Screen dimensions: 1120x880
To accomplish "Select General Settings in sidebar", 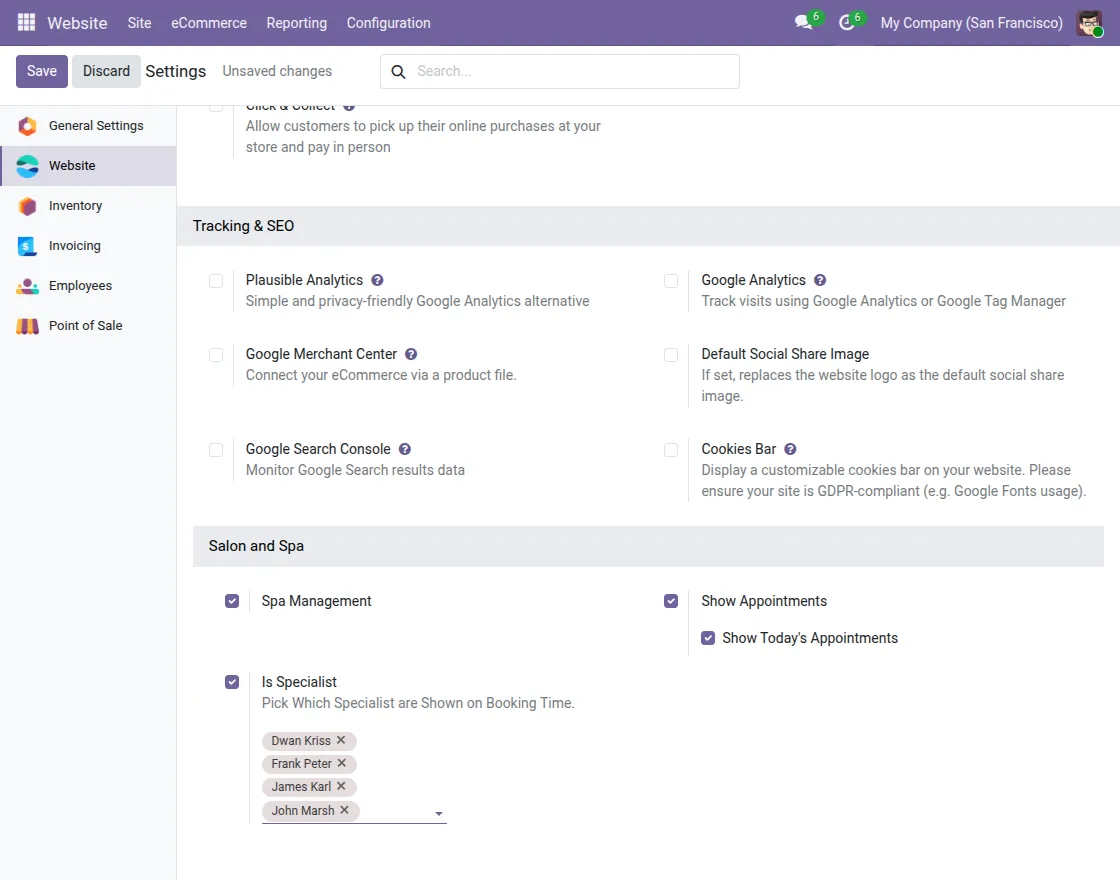I will (x=88, y=126).
